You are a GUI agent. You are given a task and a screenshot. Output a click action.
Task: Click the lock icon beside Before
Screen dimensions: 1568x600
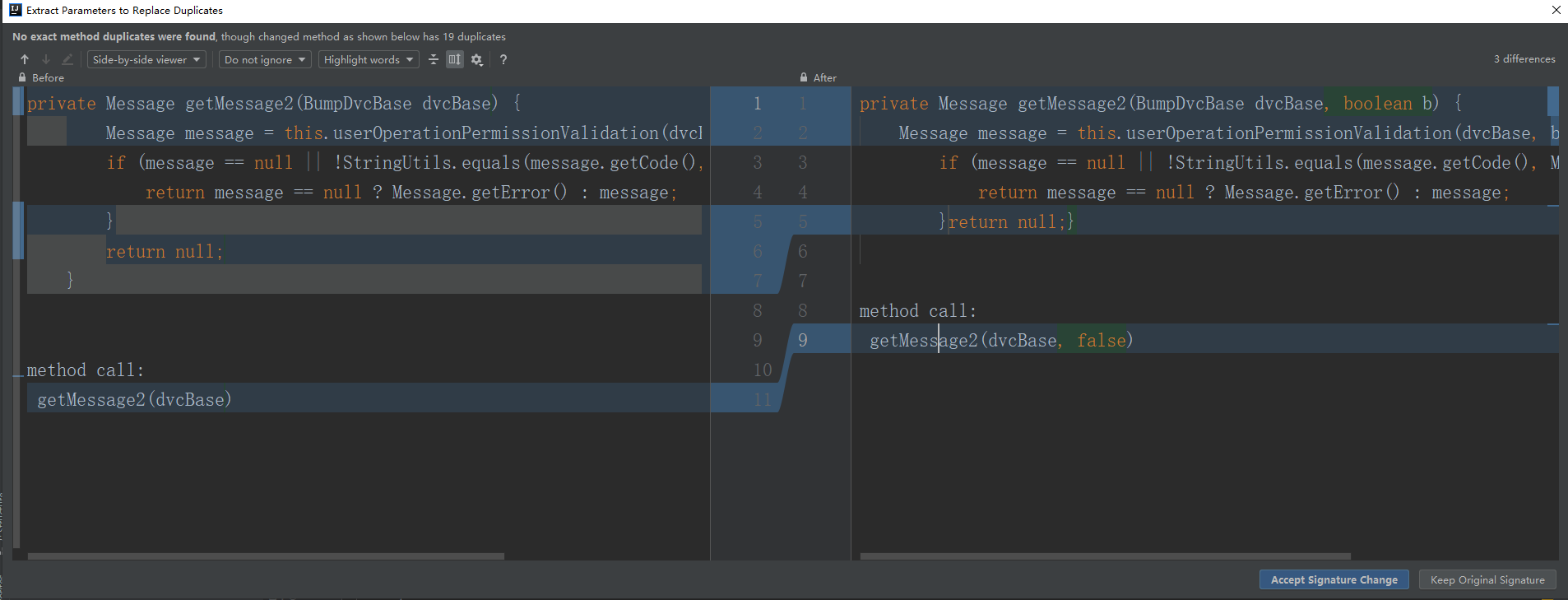click(22, 77)
